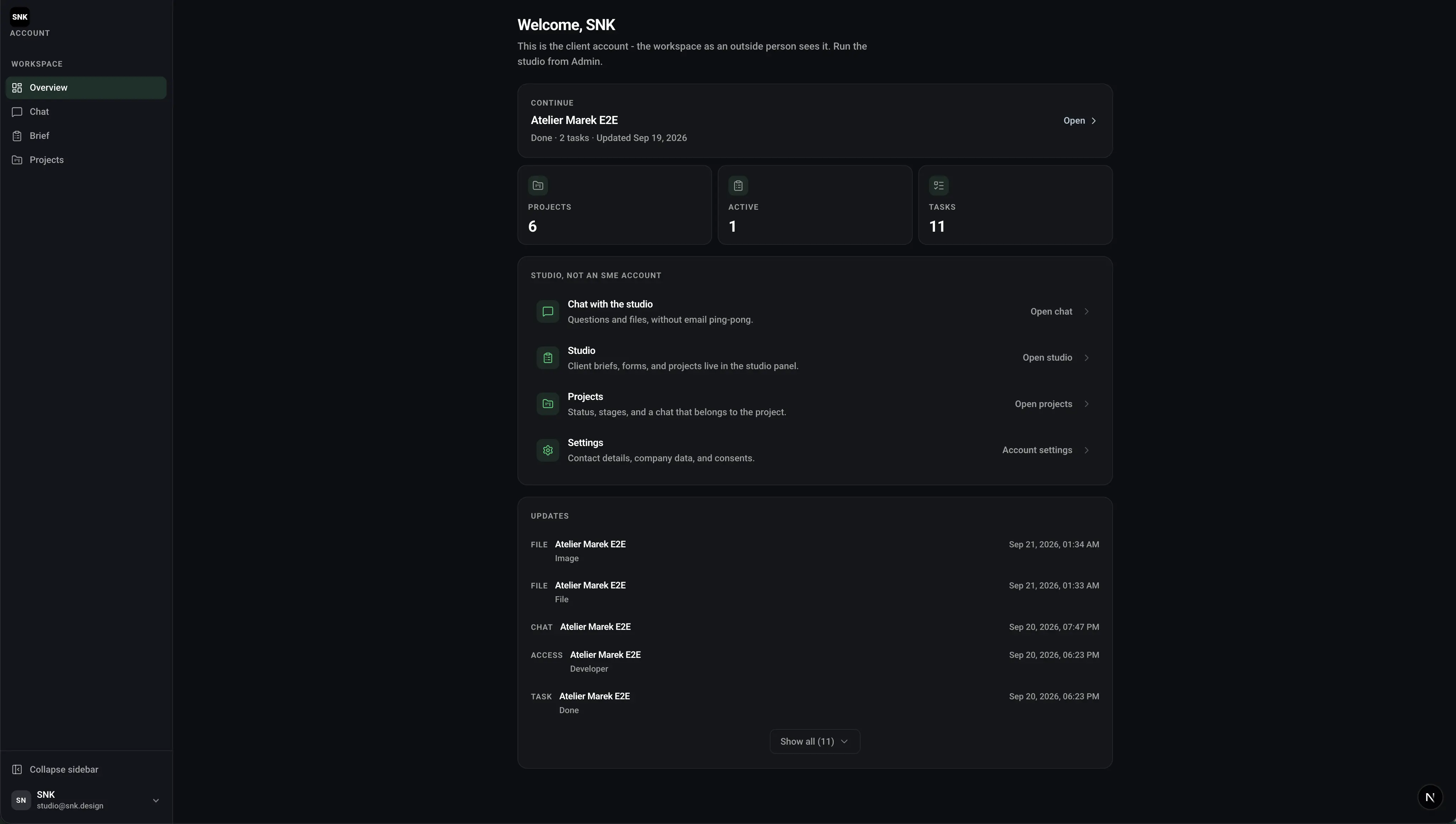Open Chat from the sidebar
The width and height of the screenshot is (1456, 824).
[86, 112]
